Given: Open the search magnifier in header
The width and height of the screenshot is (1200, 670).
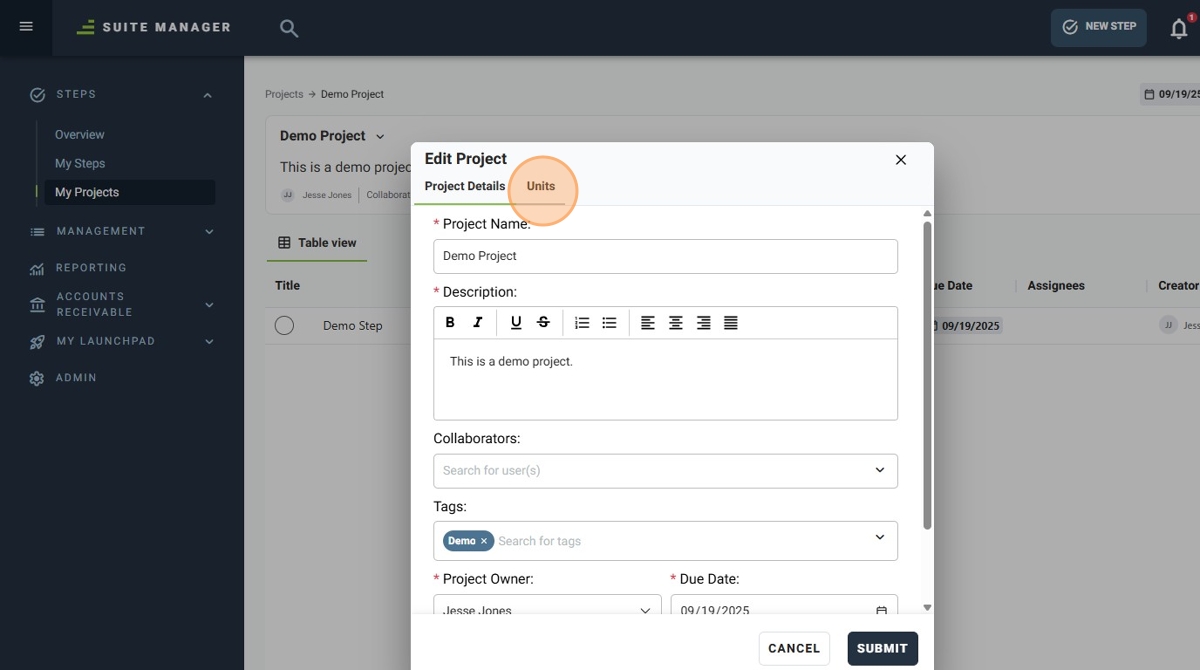Looking at the screenshot, I should coord(289,28).
